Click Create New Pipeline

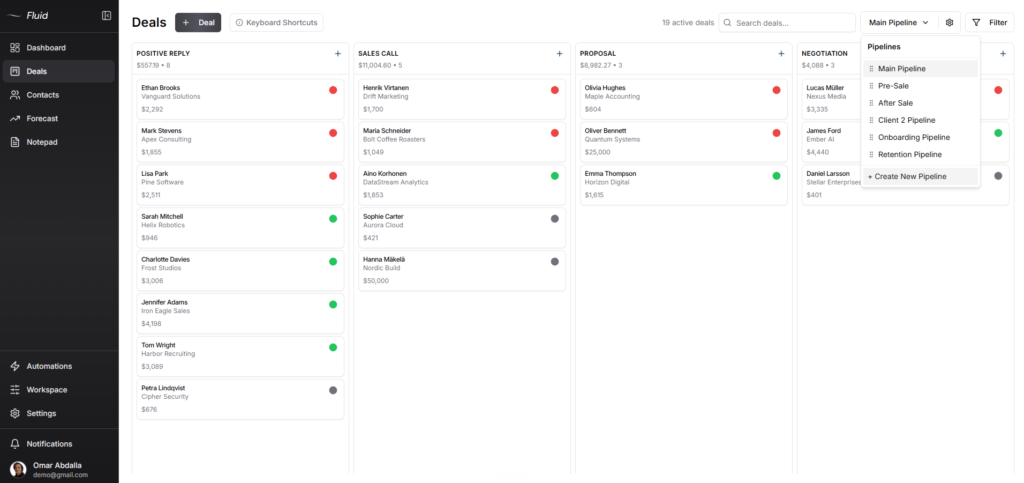coord(920,176)
